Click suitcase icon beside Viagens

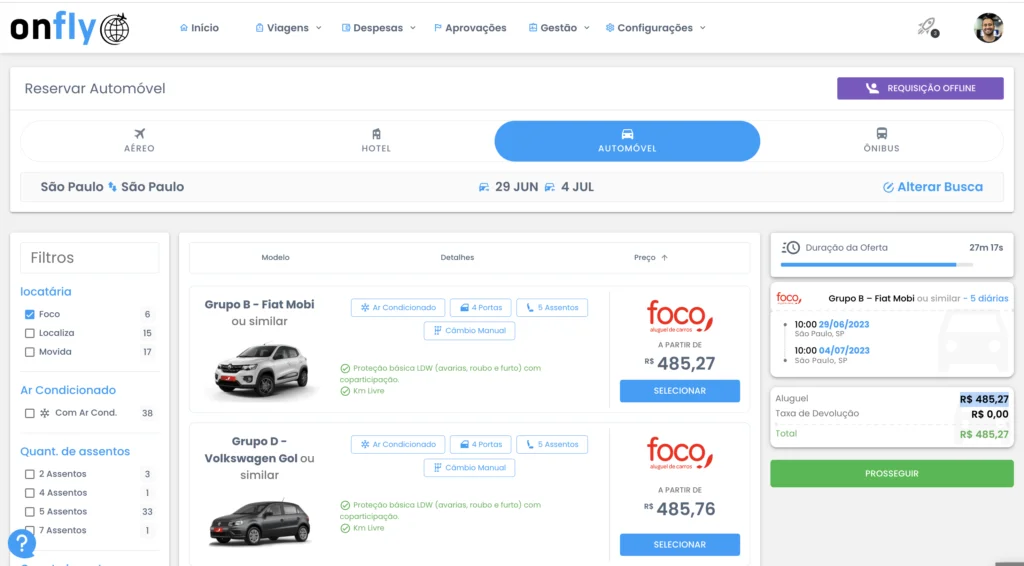(259, 28)
